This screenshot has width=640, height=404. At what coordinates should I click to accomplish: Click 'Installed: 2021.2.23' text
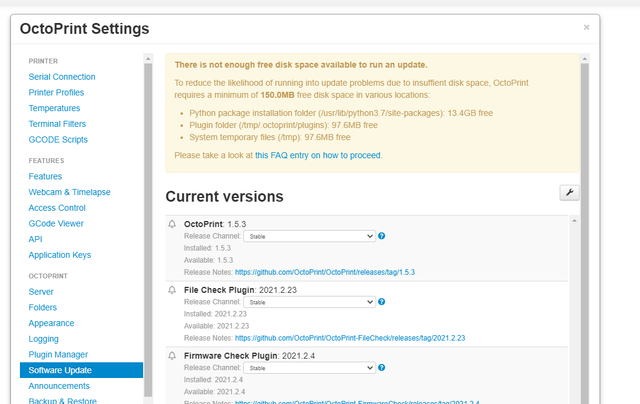(x=215, y=314)
